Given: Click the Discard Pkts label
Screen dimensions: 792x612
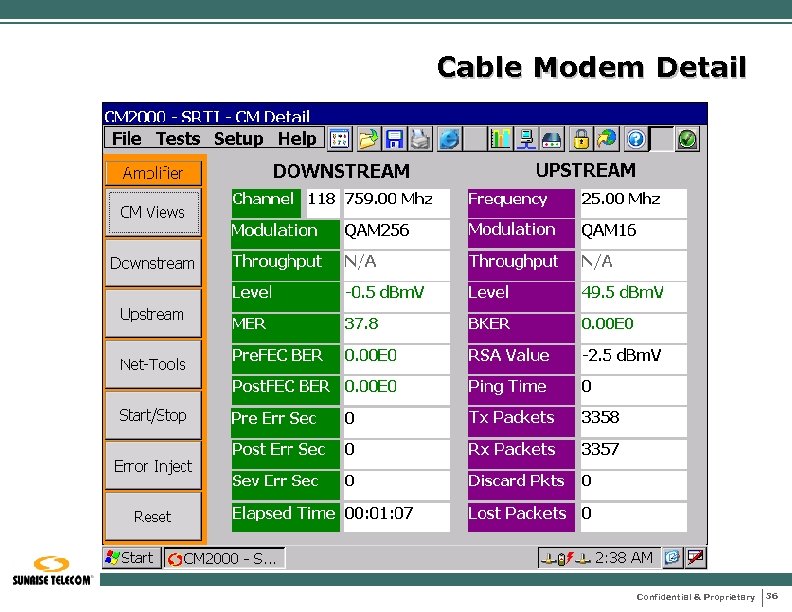Looking at the screenshot, I should click(521, 484).
